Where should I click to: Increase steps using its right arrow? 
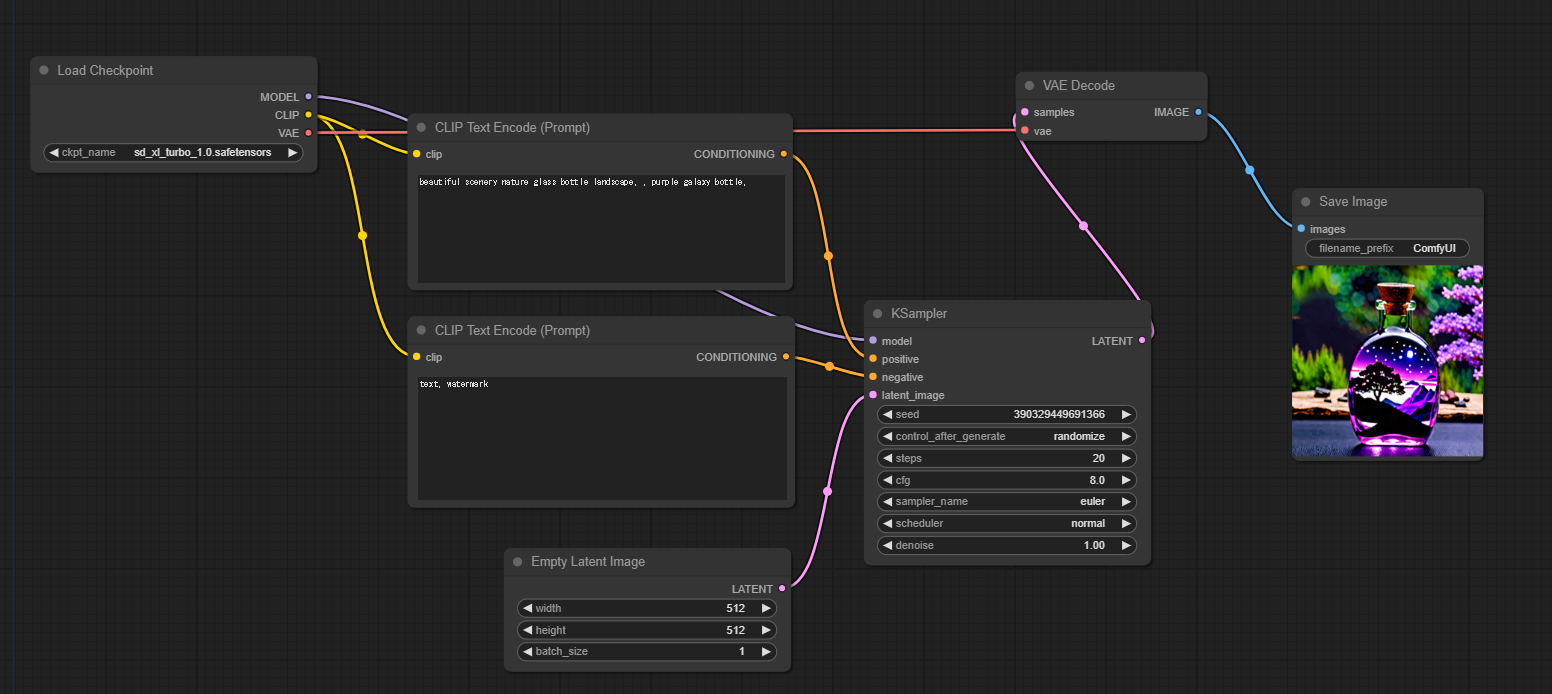pos(1126,459)
